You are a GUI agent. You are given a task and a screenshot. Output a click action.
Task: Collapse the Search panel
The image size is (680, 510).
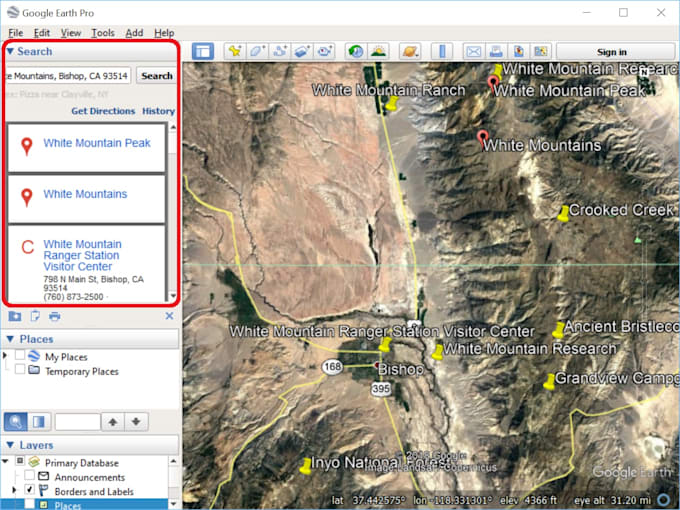pos(10,52)
